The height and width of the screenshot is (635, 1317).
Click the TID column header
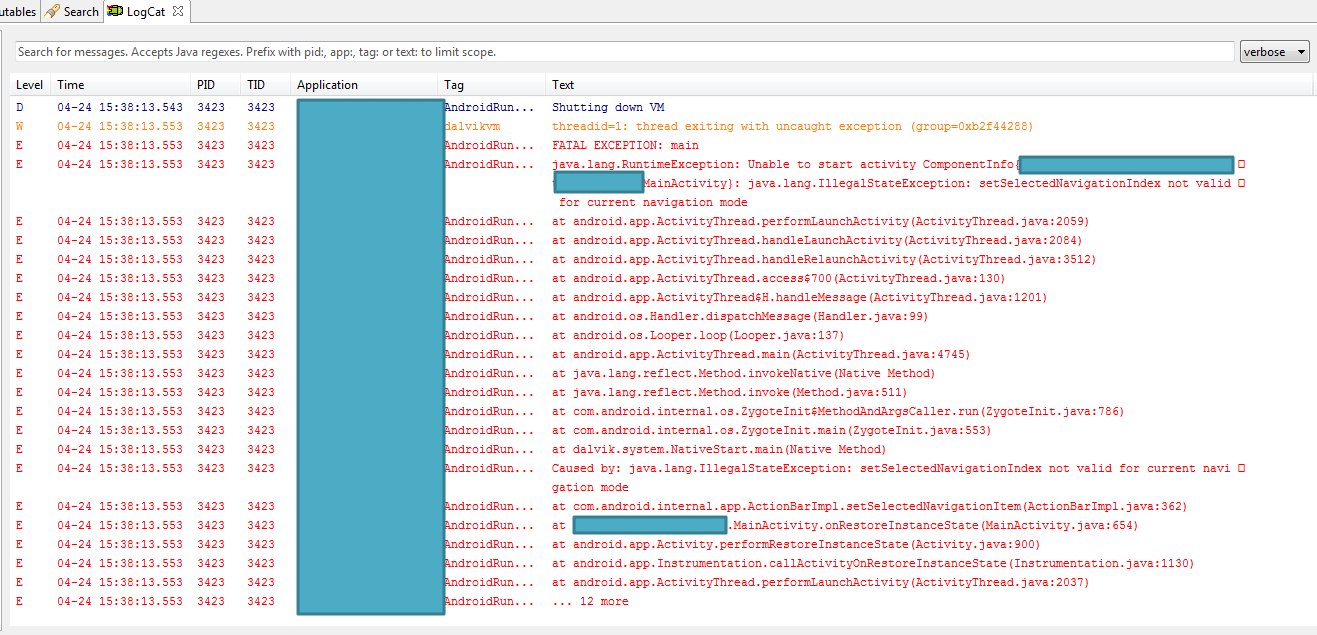coord(258,84)
